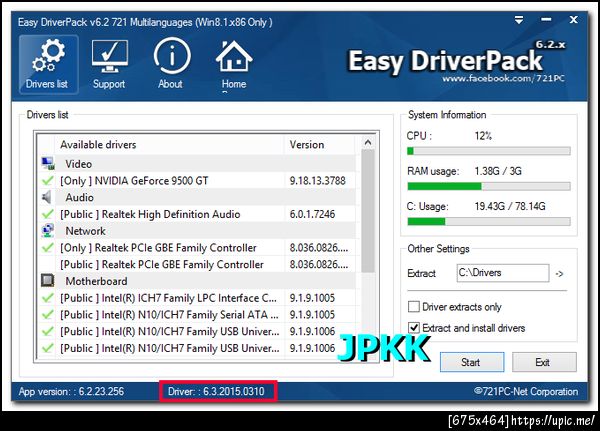Click the C: Usage 19.43G / 78.14G value
This screenshot has width=600, height=431.
[510, 206]
